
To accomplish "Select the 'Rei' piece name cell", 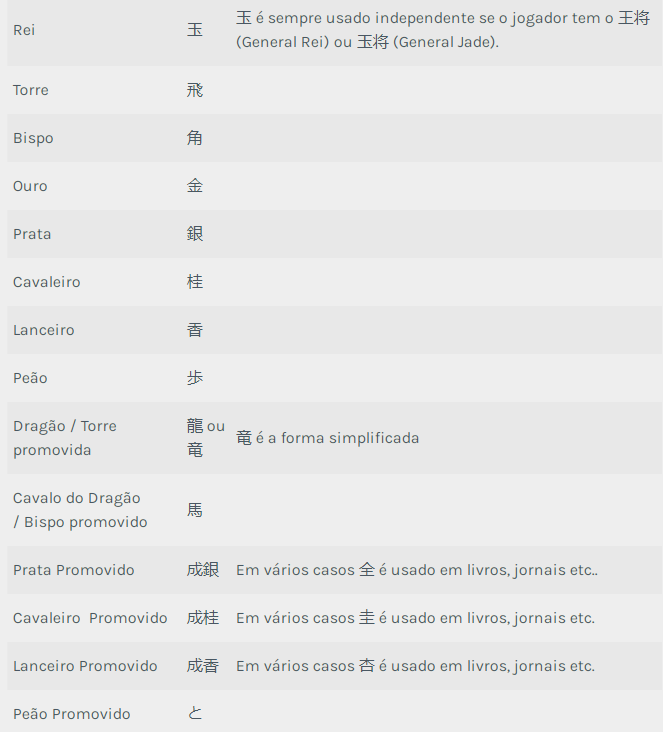I will 24,30.
